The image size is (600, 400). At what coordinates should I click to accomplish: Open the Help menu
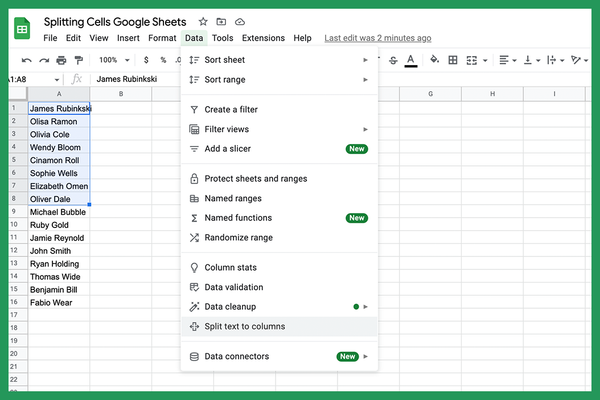(302, 38)
